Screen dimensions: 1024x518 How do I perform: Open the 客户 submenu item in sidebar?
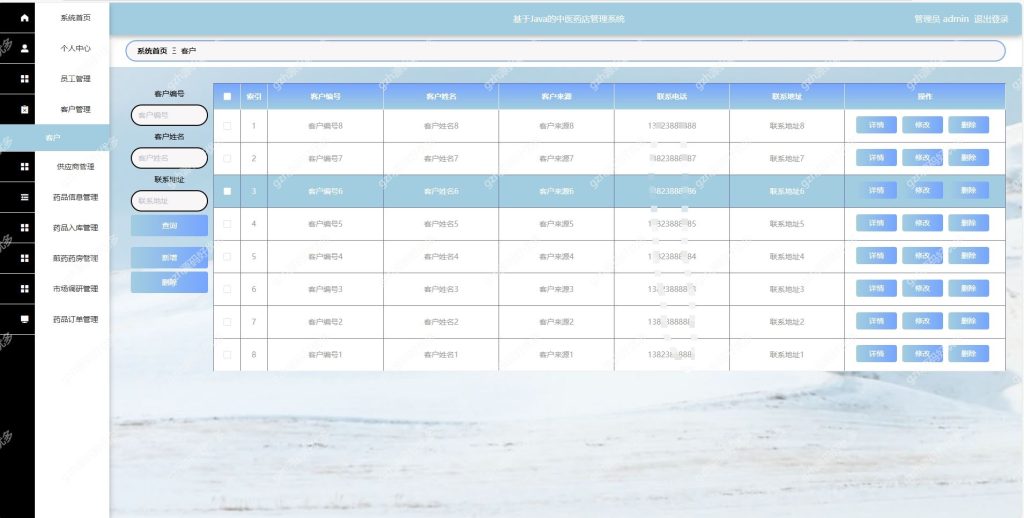55,138
